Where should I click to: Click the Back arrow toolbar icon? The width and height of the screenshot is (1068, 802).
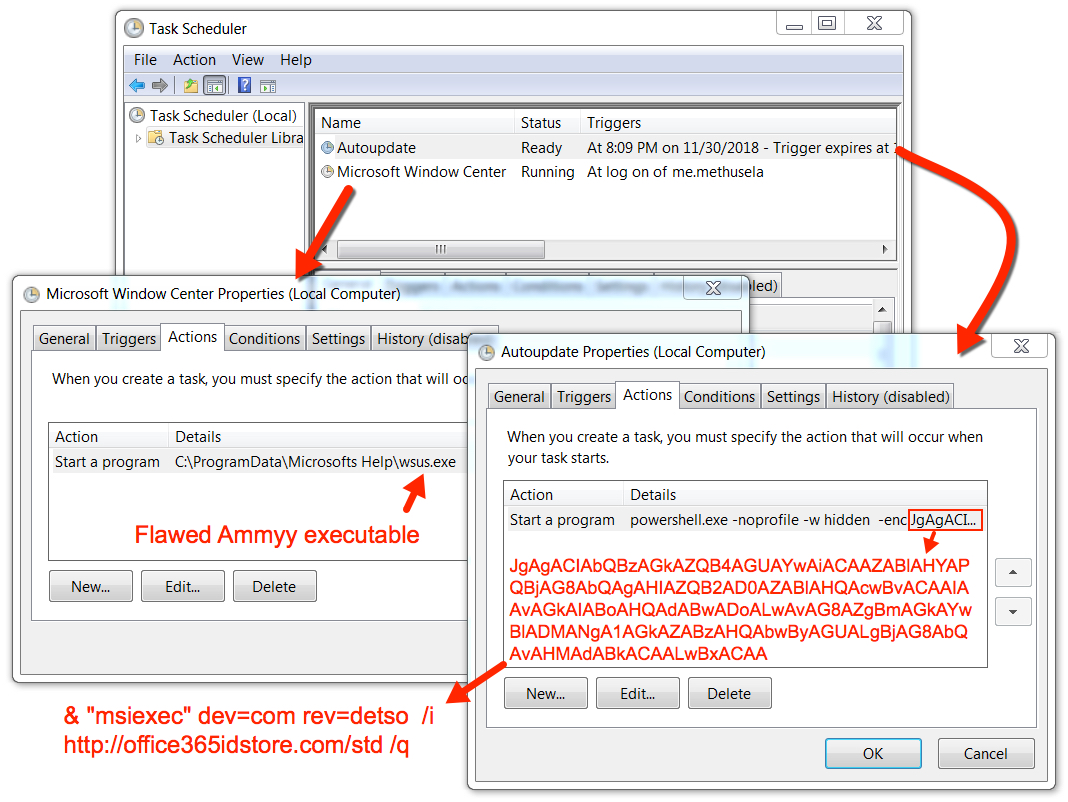coord(137,85)
